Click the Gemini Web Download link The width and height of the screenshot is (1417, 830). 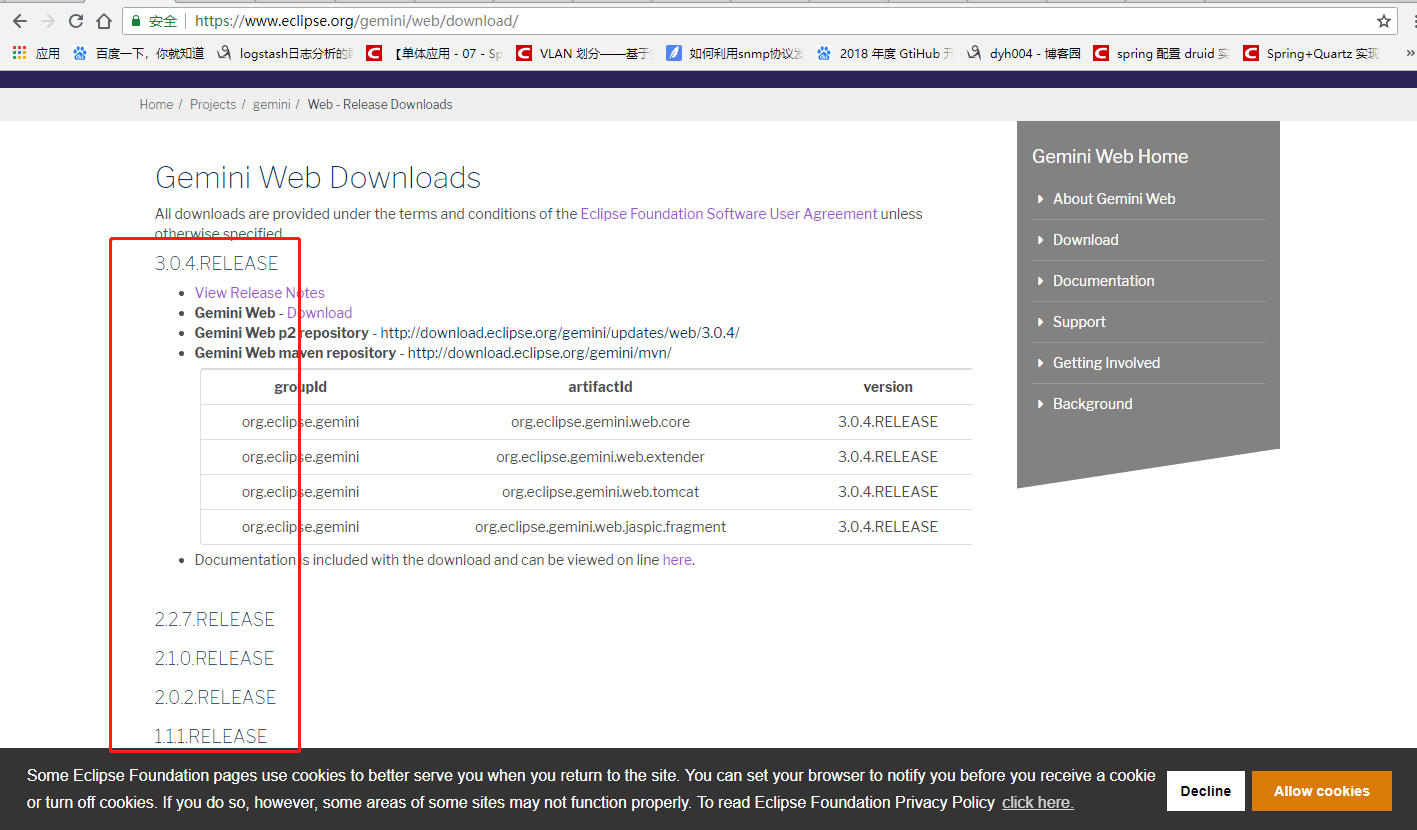coord(320,313)
